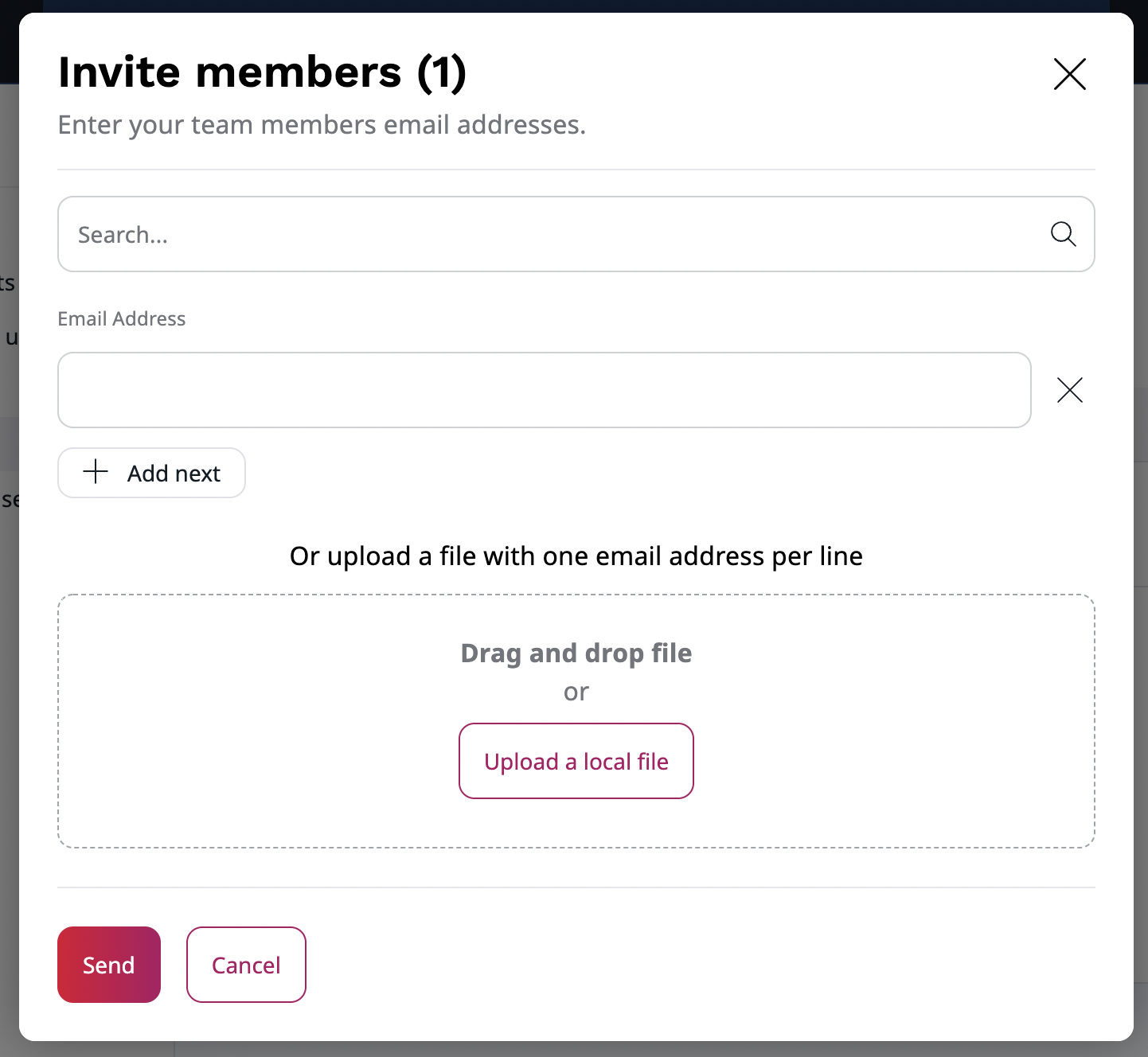Screen dimensions: 1148x1057
Task: Click Add next to add another email field
Action: click(x=151, y=472)
